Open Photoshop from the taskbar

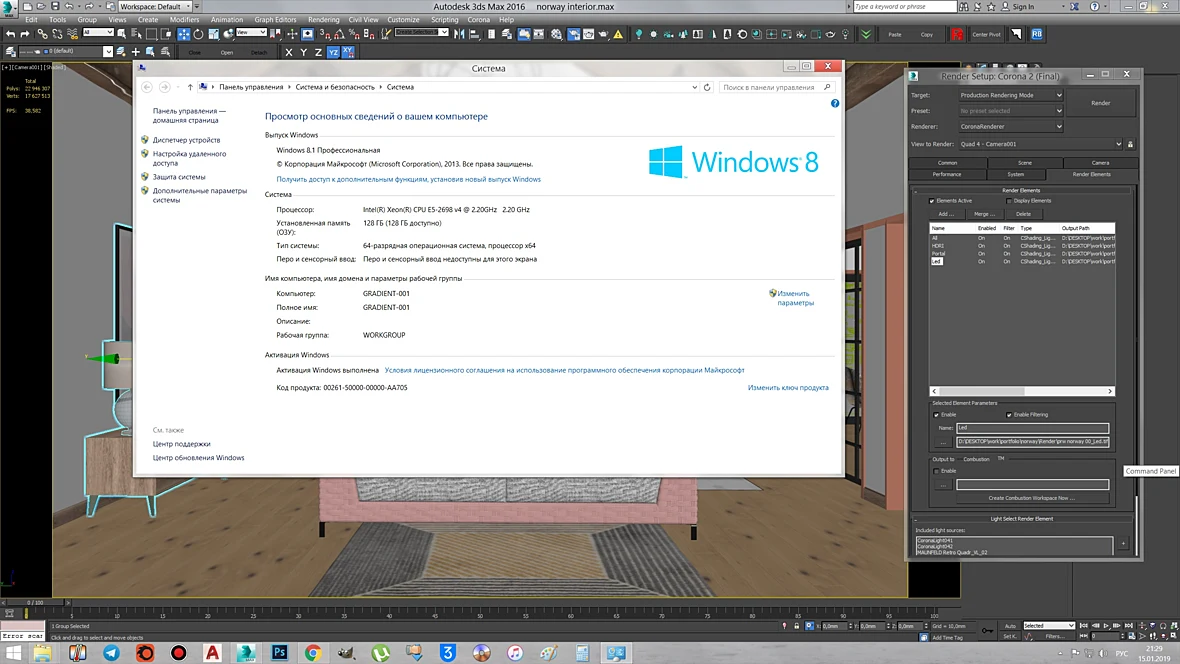point(279,653)
